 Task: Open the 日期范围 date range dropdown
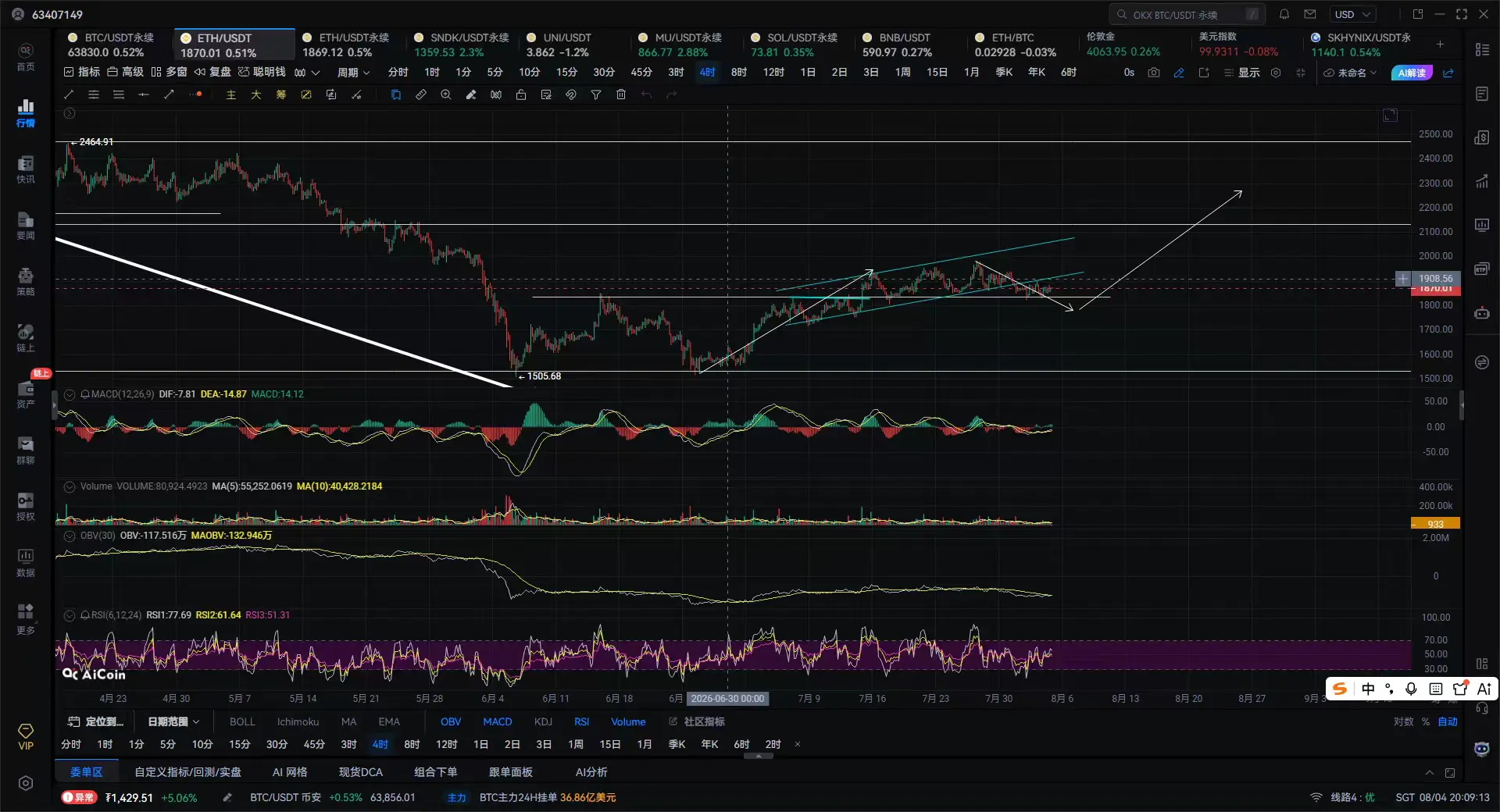[x=173, y=721]
